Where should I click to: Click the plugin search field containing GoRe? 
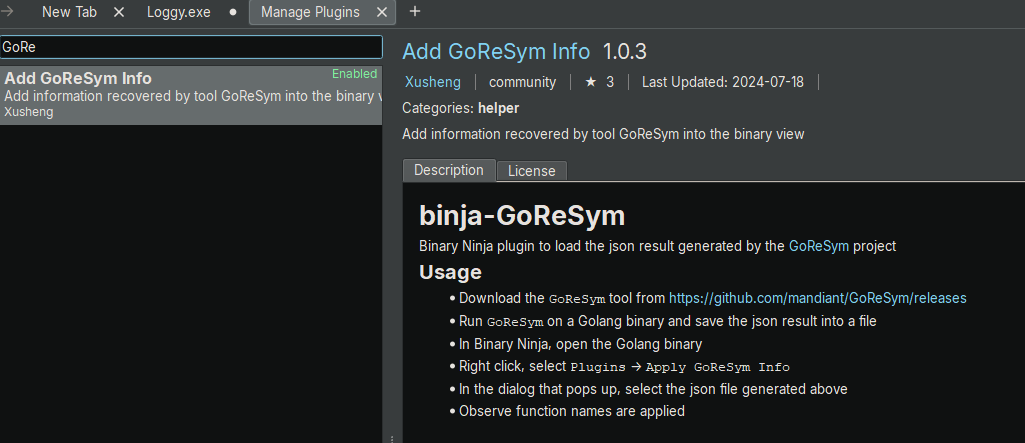(191, 48)
